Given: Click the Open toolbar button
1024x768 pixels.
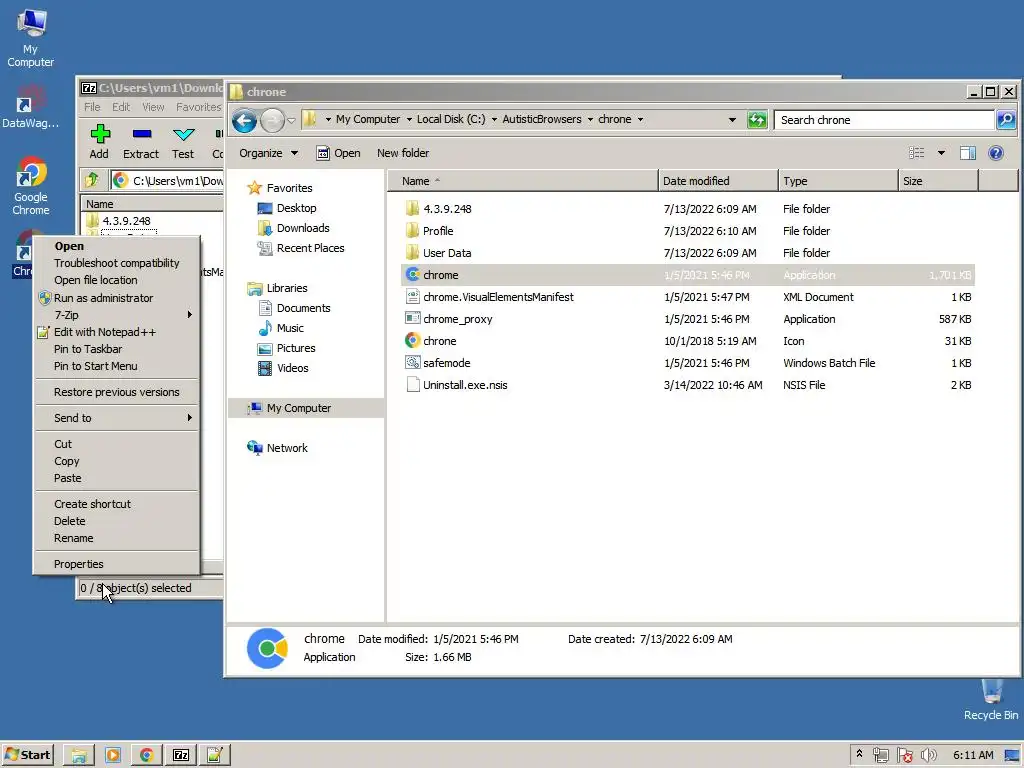Looking at the screenshot, I should tap(338, 153).
